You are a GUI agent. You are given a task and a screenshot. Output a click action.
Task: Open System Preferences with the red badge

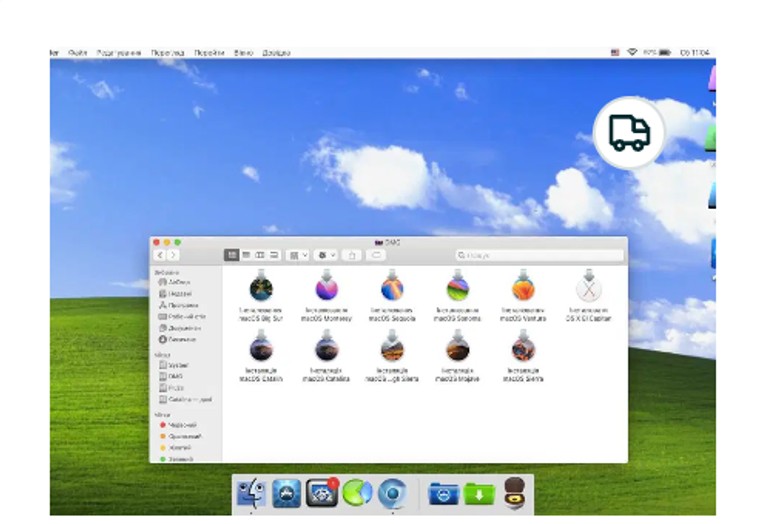click(322, 493)
